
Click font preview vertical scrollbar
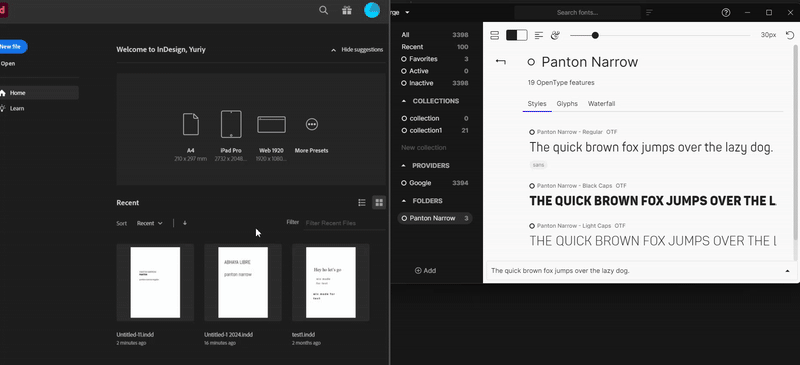click(x=794, y=142)
